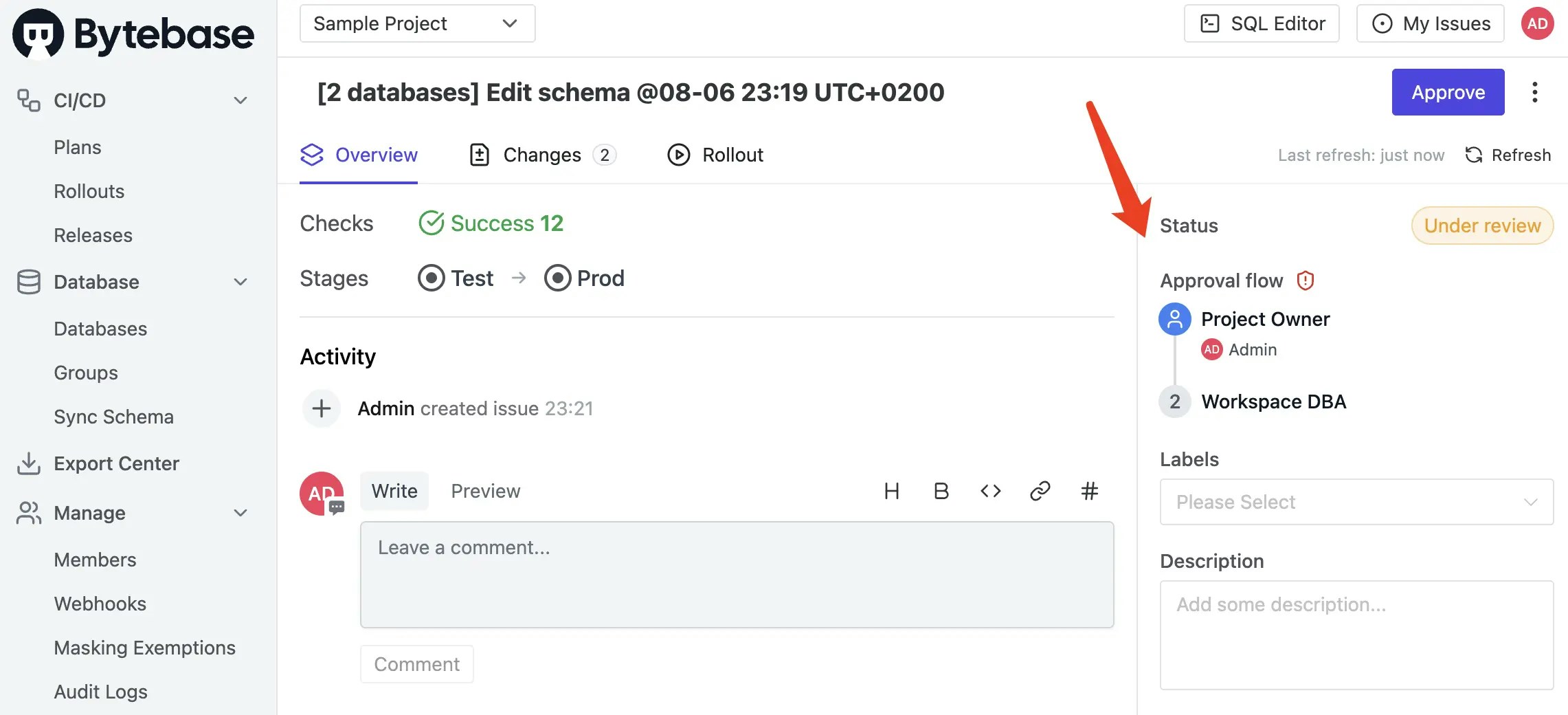Screen dimensions: 1568x715
Task: Select the Prod stage radio indicator
Action: (557, 278)
